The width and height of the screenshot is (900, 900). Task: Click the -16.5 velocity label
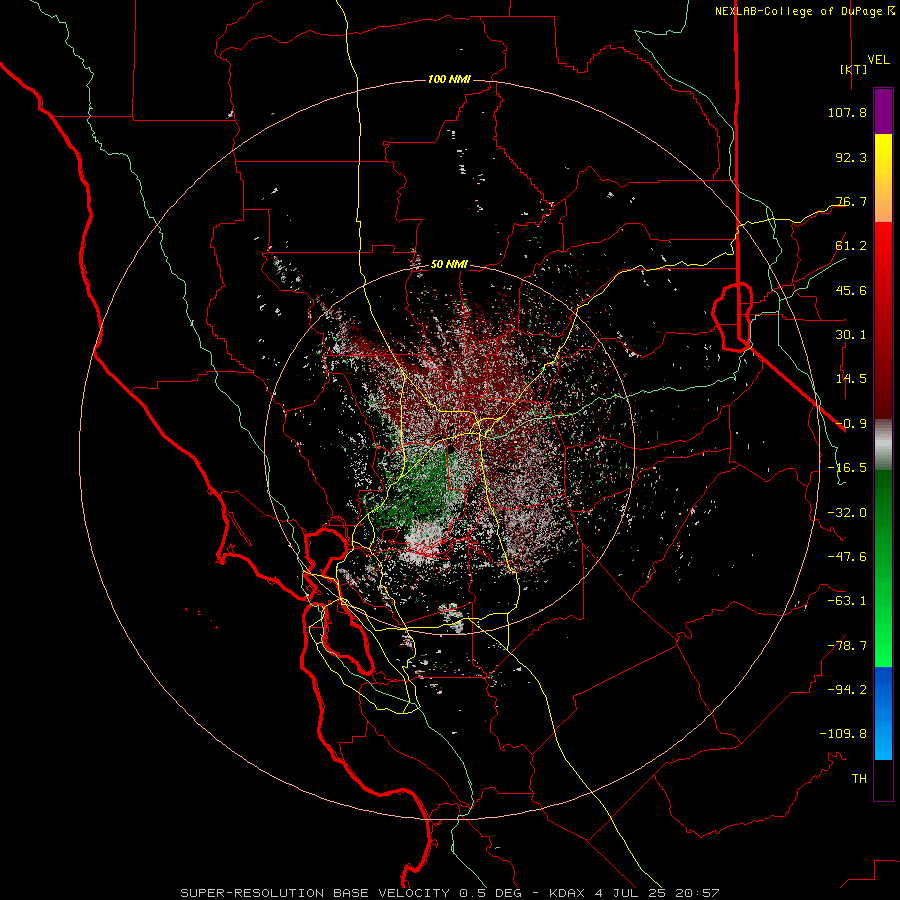click(x=847, y=468)
